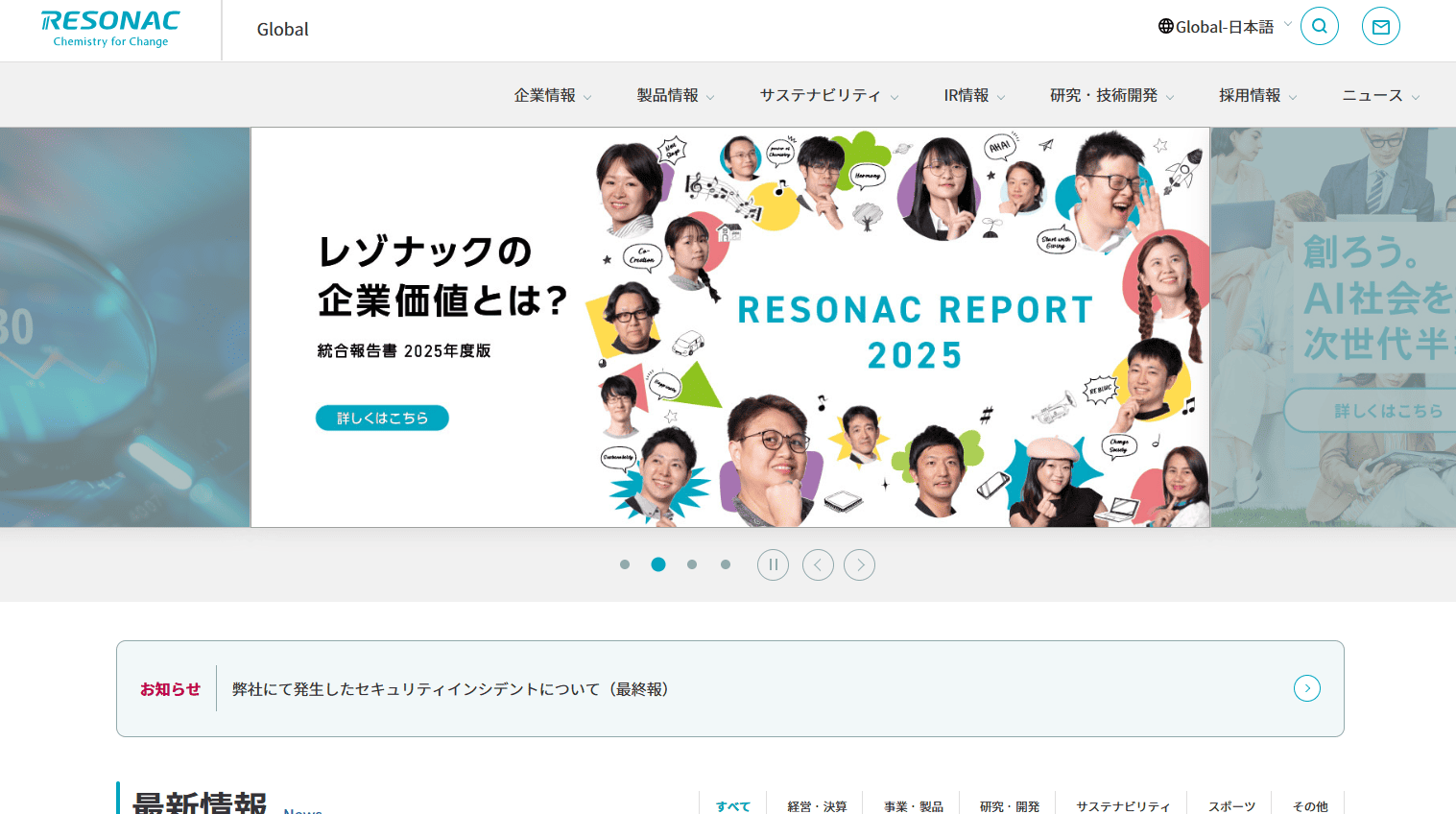Click the Global site label
Screen dimensions: 1456x814
[283, 30]
